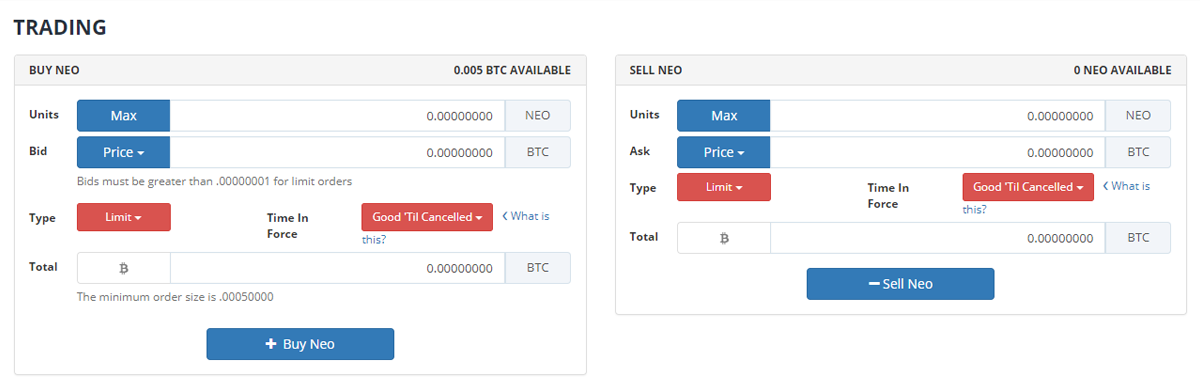This screenshot has width=1200, height=390.
Task: Click the Bitcoin symbol in Buy Total
Action: [124, 268]
